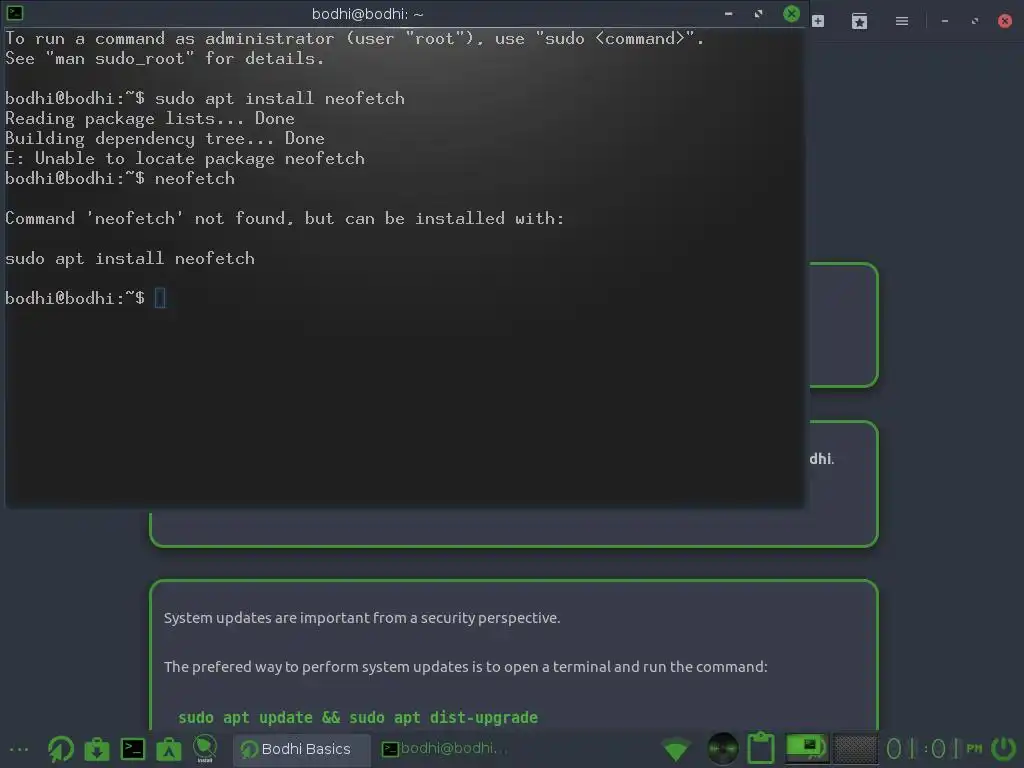Minimize the terminal window
The width and height of the screenshot is (1024, 768).
coord(729,14)
